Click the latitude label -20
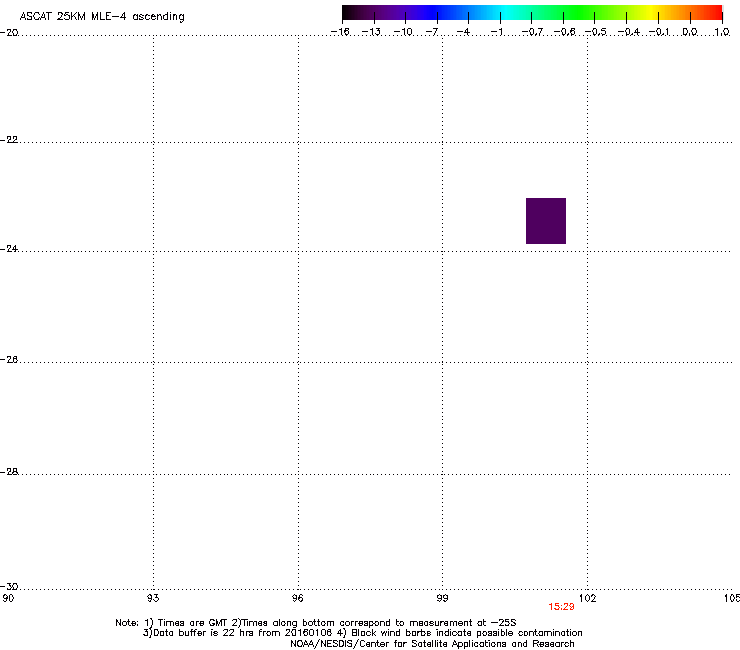Viewport: 740px width, 650px height. [x=9, y=33]
